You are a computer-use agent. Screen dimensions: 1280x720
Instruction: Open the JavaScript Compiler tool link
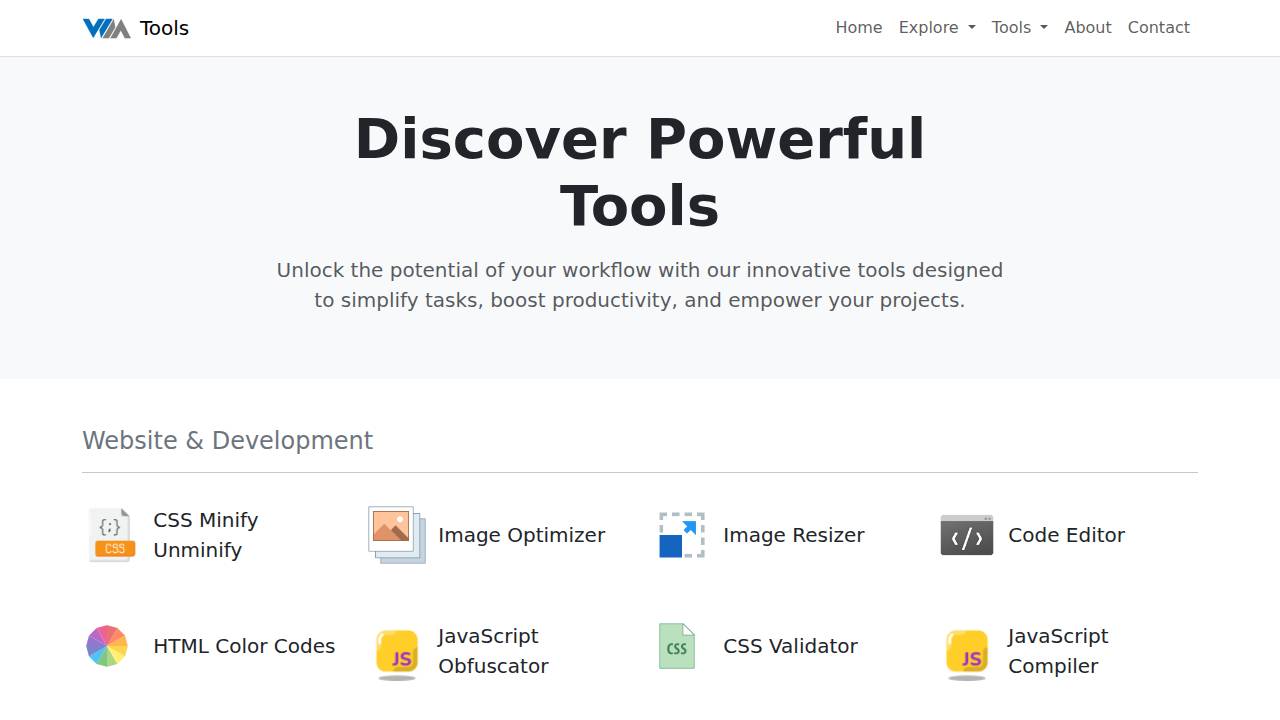(x=1058, y=650)
